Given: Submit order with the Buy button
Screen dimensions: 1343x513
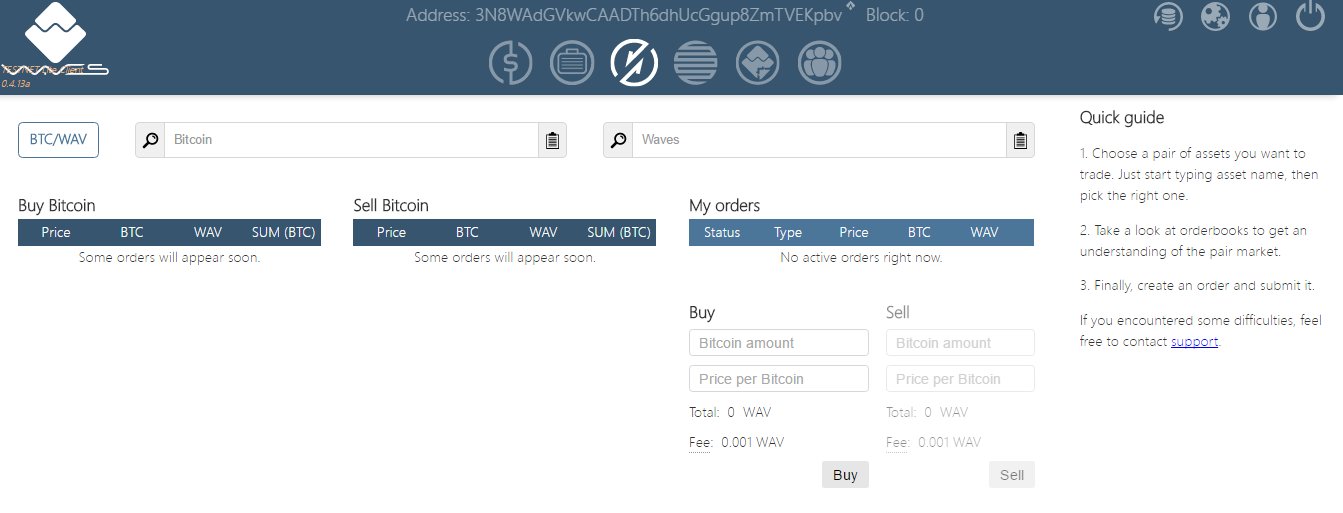Looking at the screenshot, I should click(845, 475).
